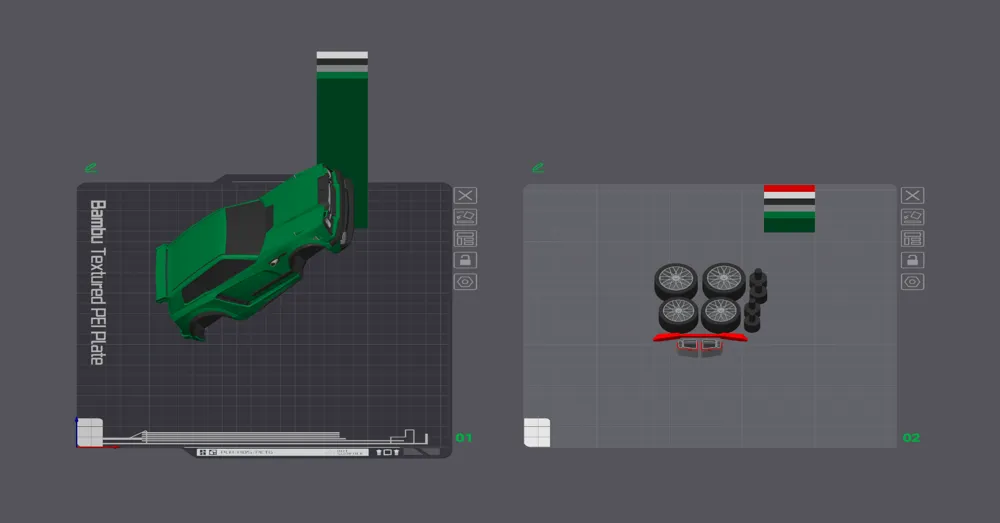
Task: Select the striped prime tower on plate 02
Action: click(x=789, y=208)
